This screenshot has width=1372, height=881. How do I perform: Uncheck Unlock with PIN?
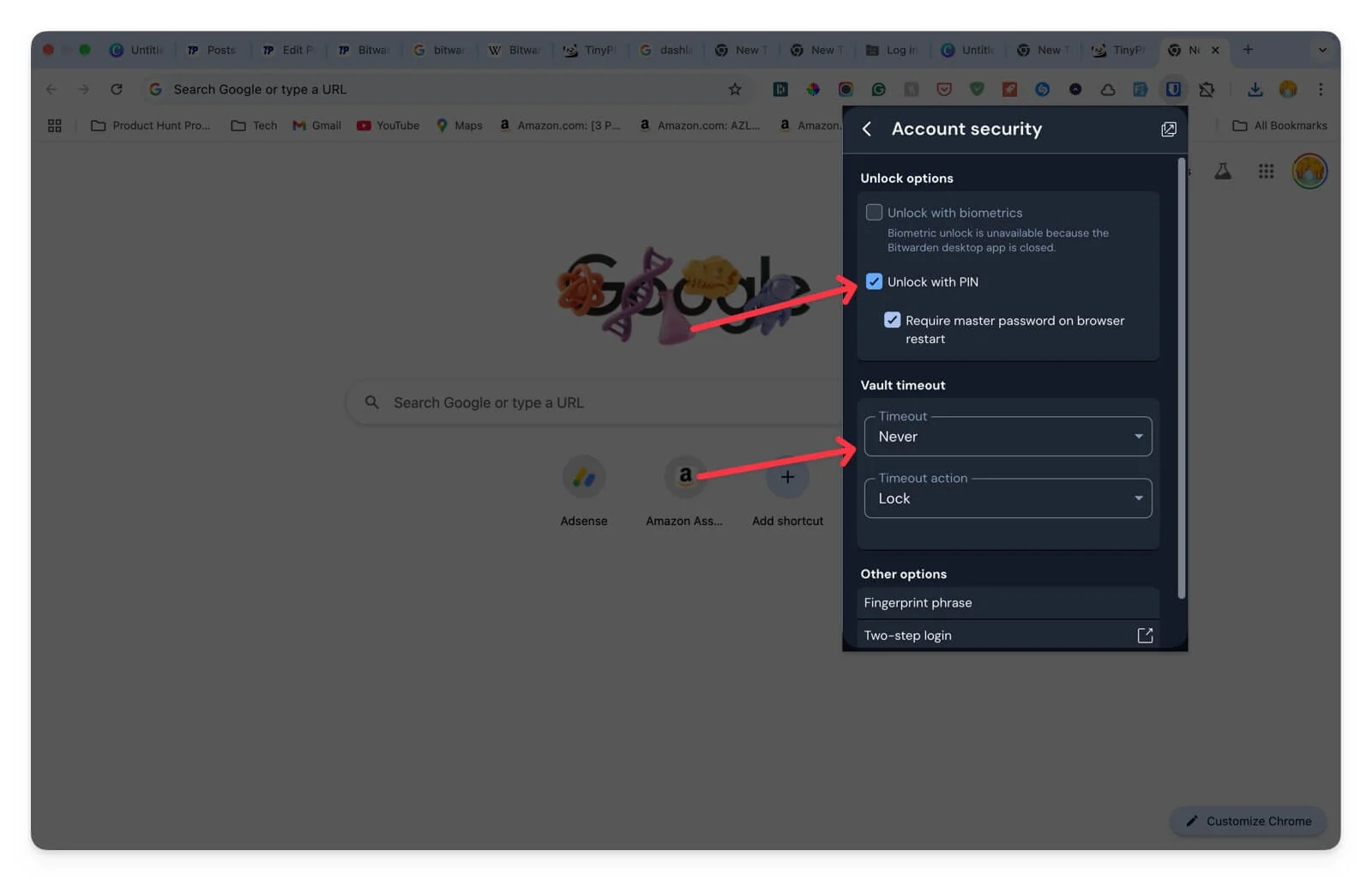coord(874,282)
